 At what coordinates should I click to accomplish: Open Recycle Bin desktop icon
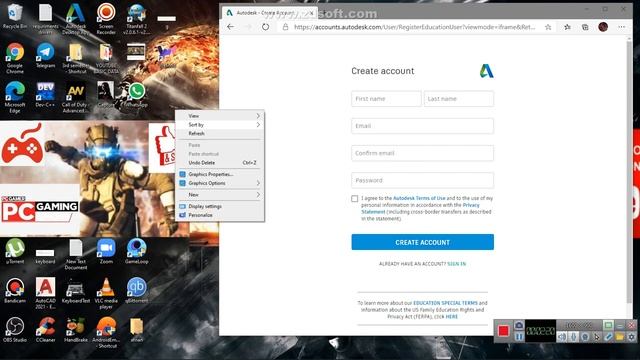tap(15, 17)
